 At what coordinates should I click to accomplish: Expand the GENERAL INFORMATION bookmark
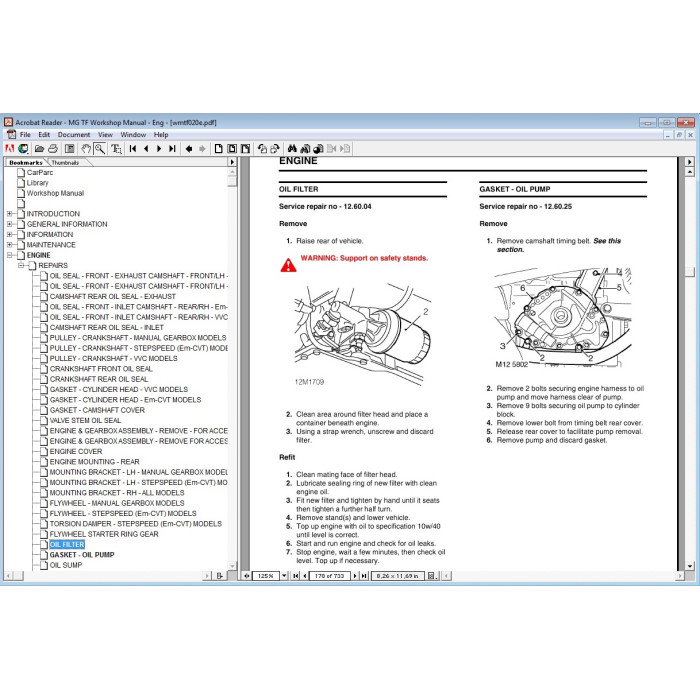10,224
